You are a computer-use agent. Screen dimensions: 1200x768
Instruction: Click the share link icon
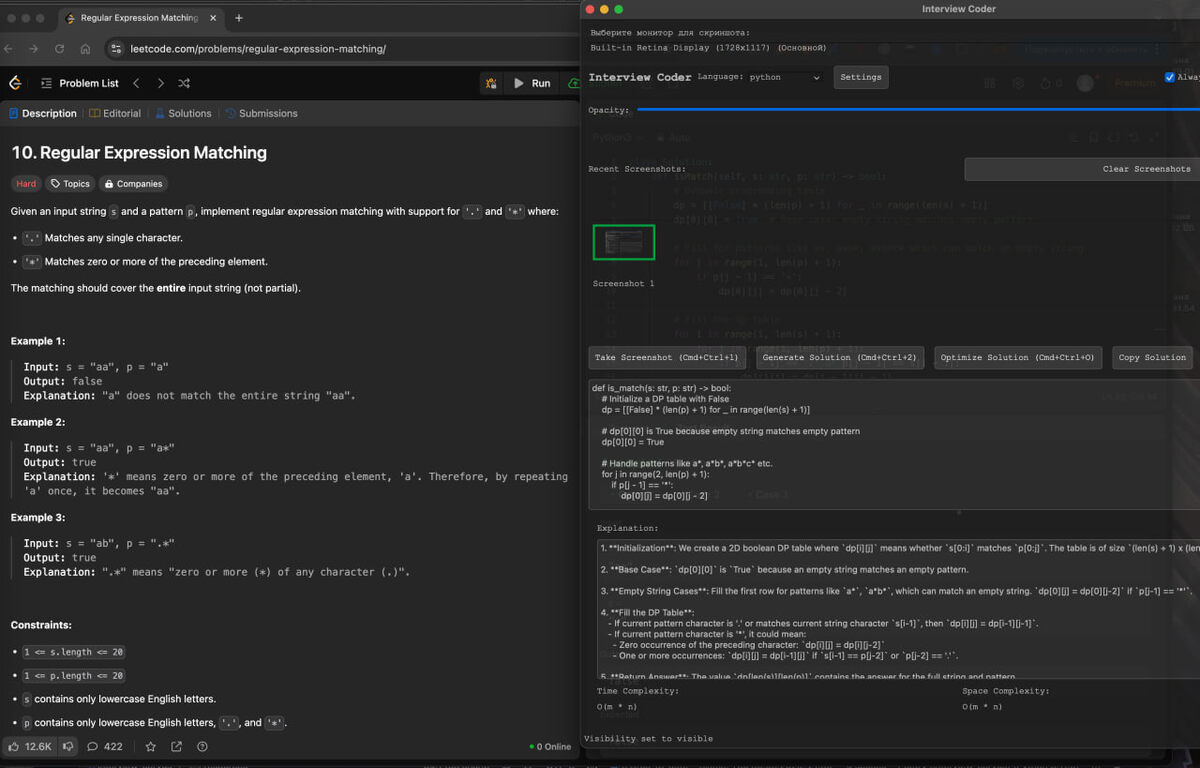pos(177,746)
